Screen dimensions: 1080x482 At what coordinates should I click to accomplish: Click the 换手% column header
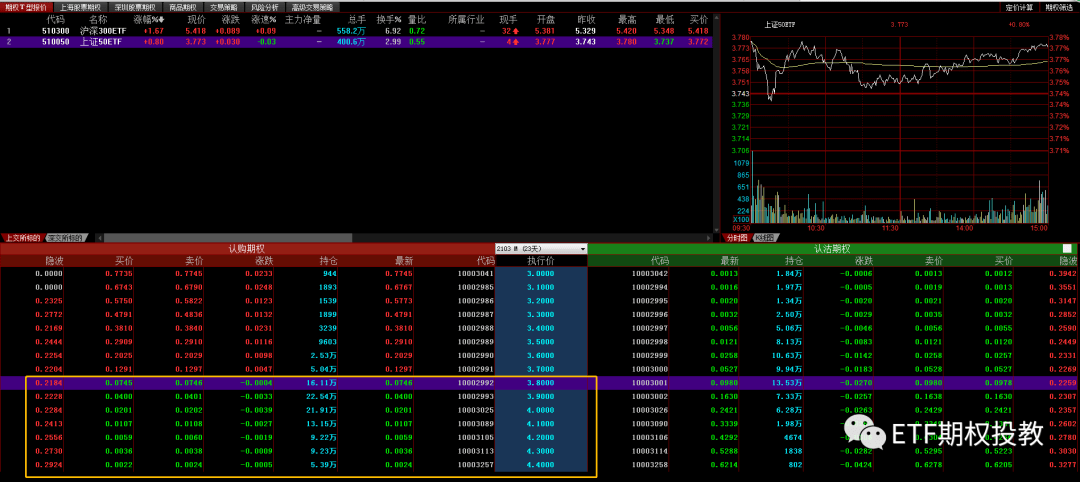pos(388,19)
